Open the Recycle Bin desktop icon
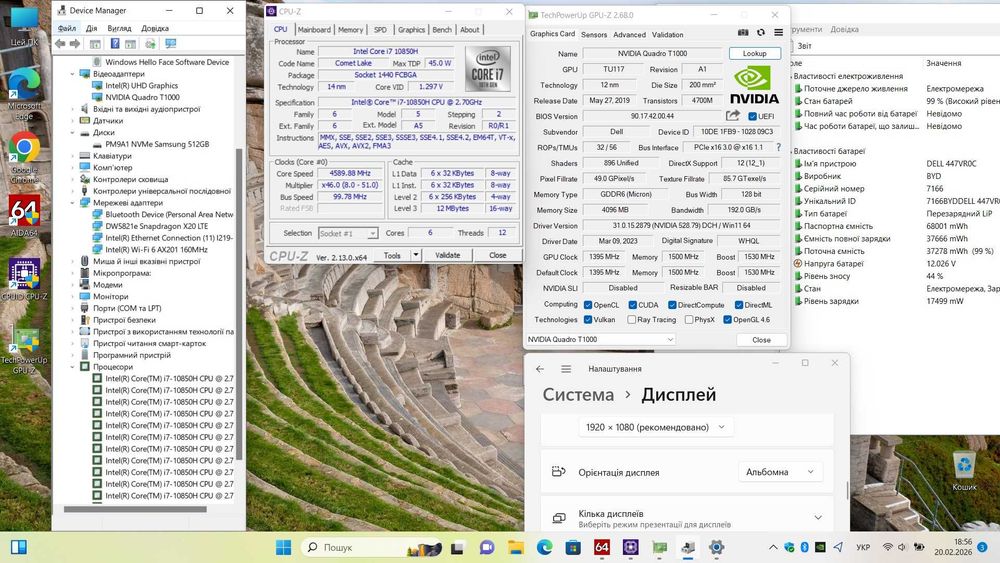Screen dimensions: 1000x563 964,471
